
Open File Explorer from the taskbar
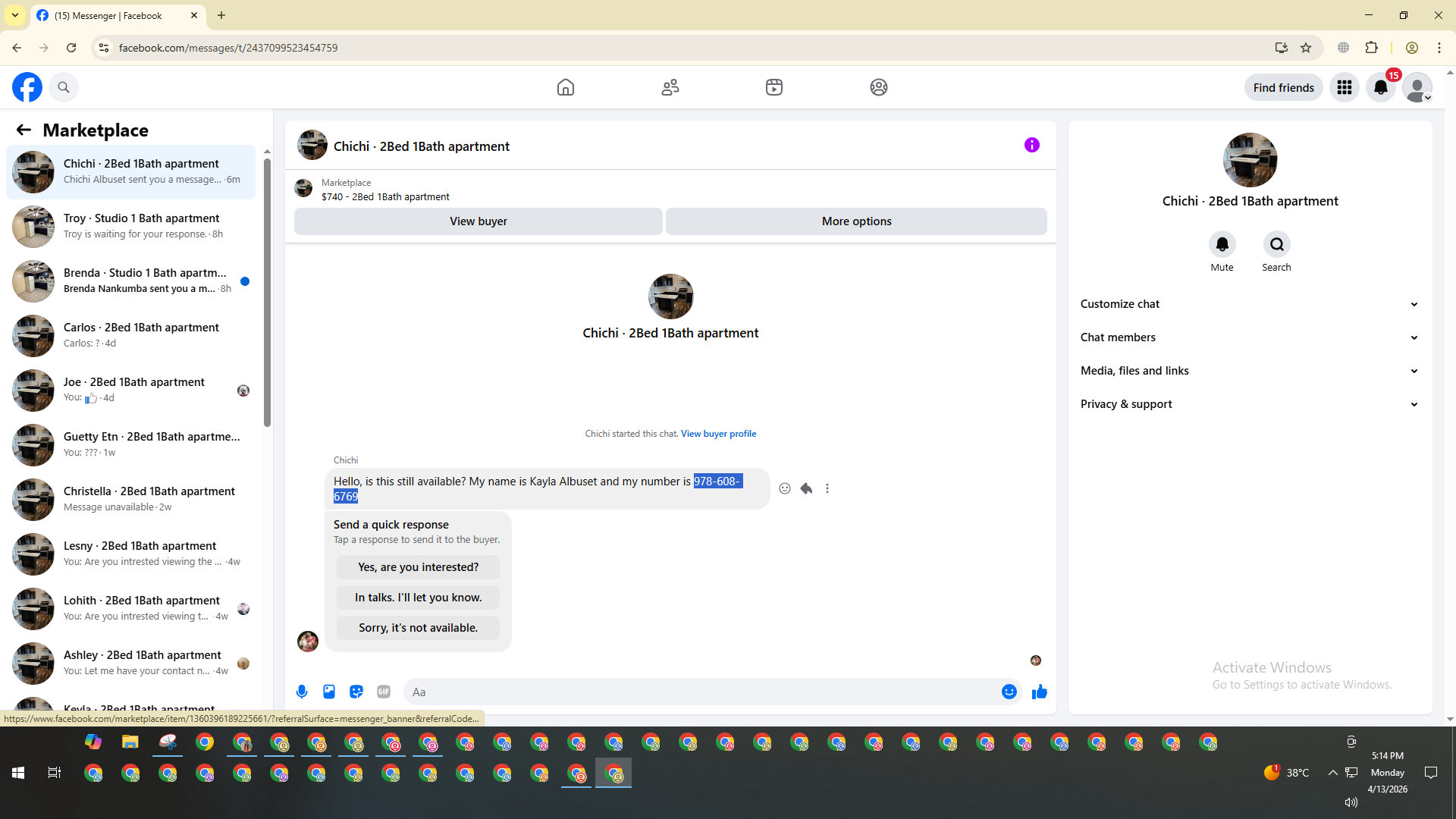(x=130, y=742)
